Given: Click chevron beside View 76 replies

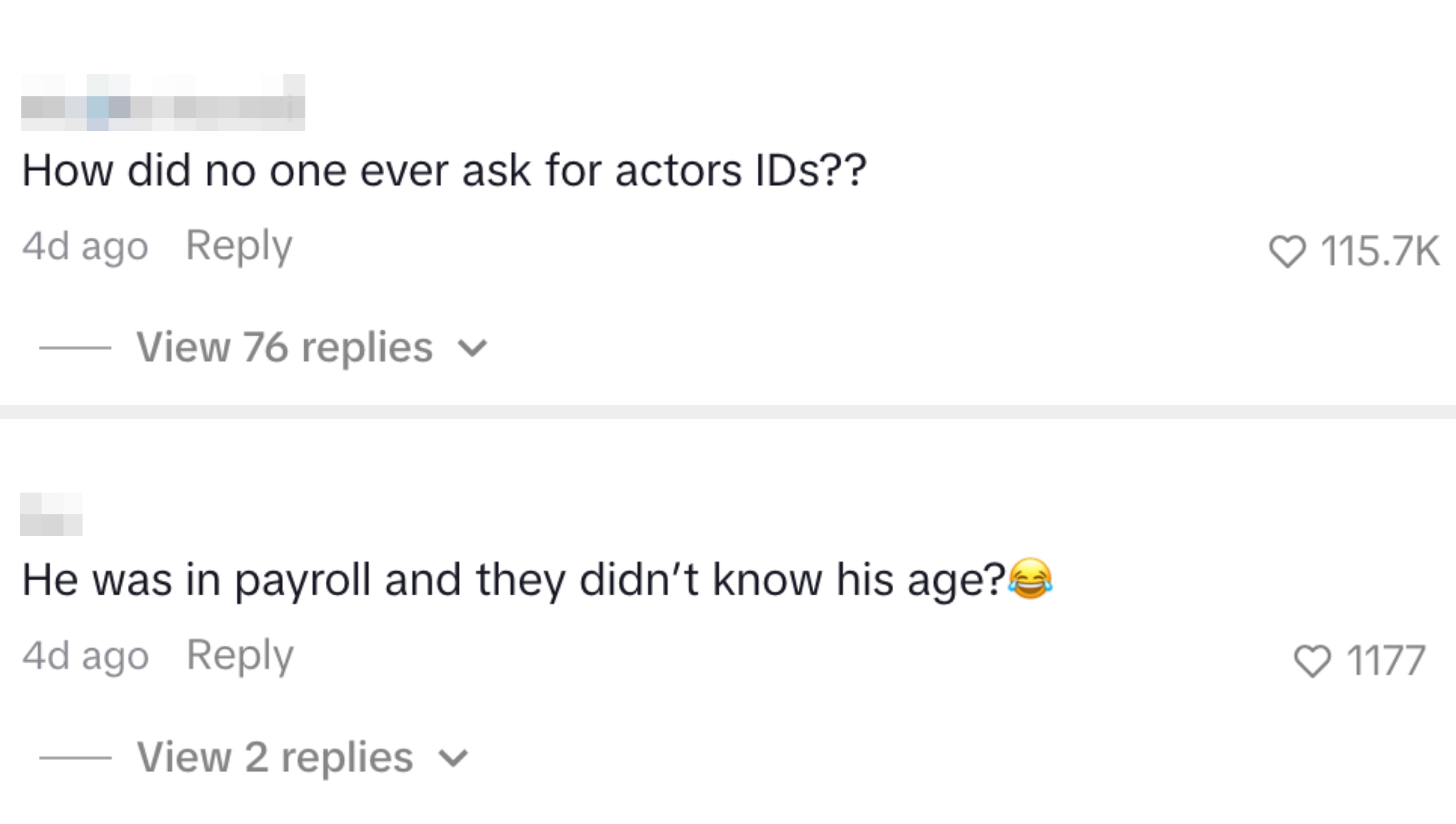Looking at the screenshot, I should [472, 348].
